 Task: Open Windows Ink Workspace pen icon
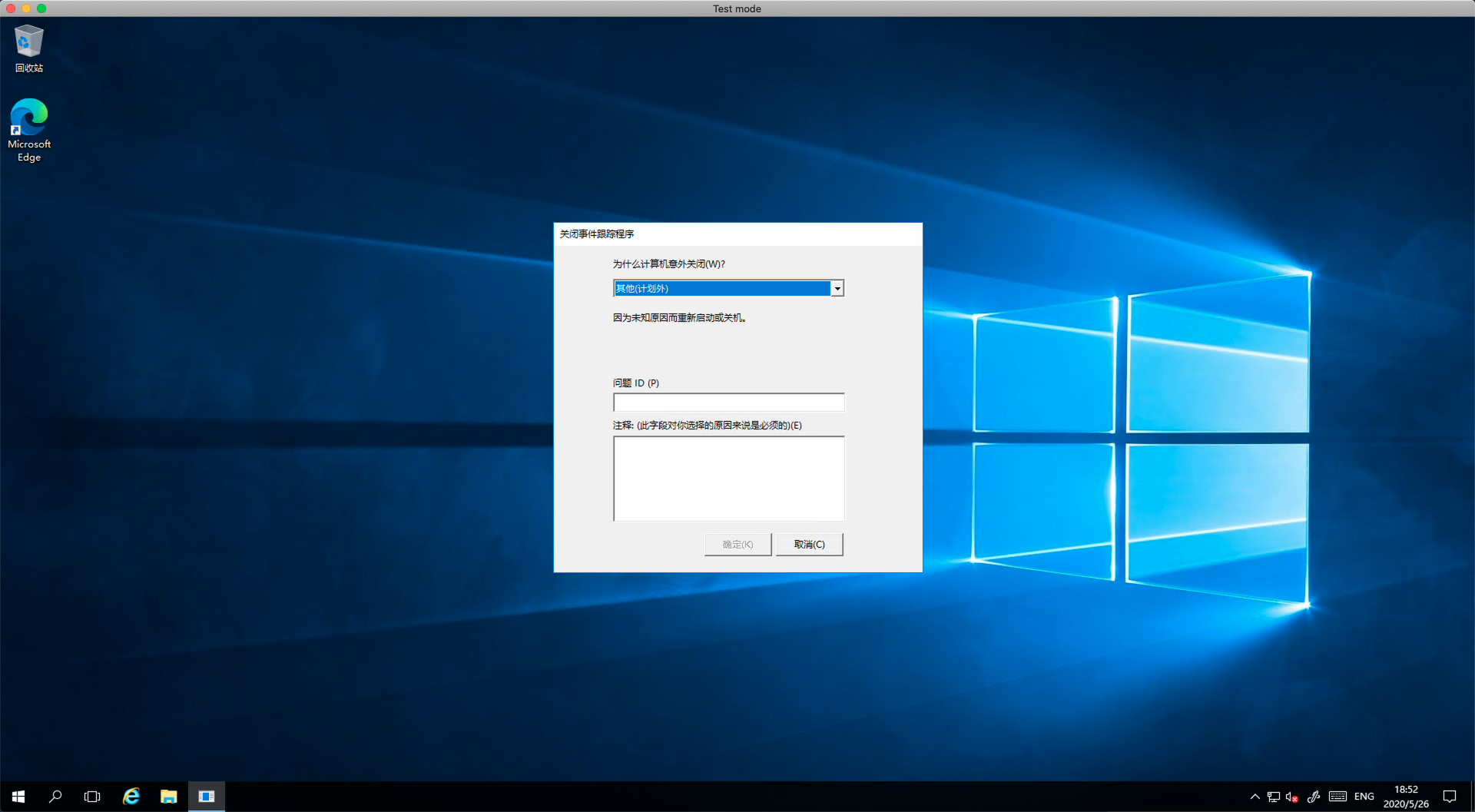pyautogui.click(x=1314, y=797)
